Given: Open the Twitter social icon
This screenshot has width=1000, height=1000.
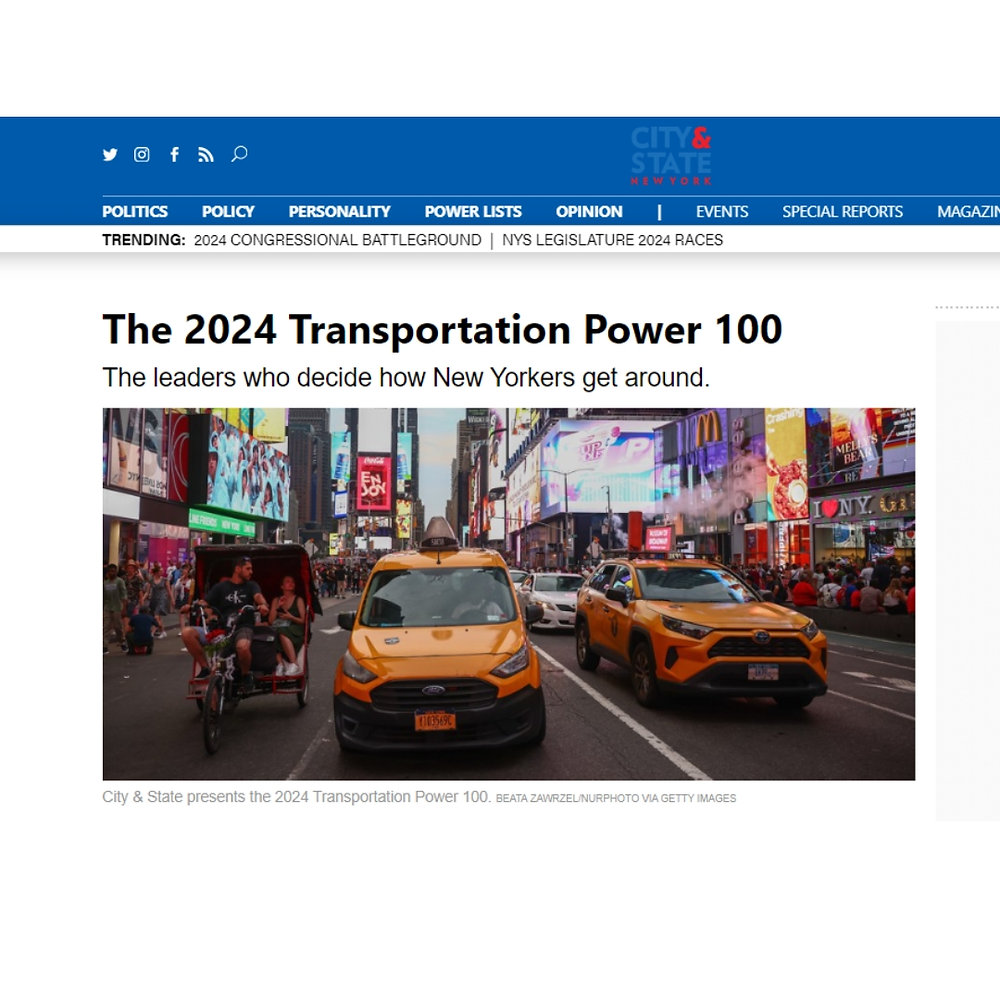Looking at the screenshot, I should 110,155.
